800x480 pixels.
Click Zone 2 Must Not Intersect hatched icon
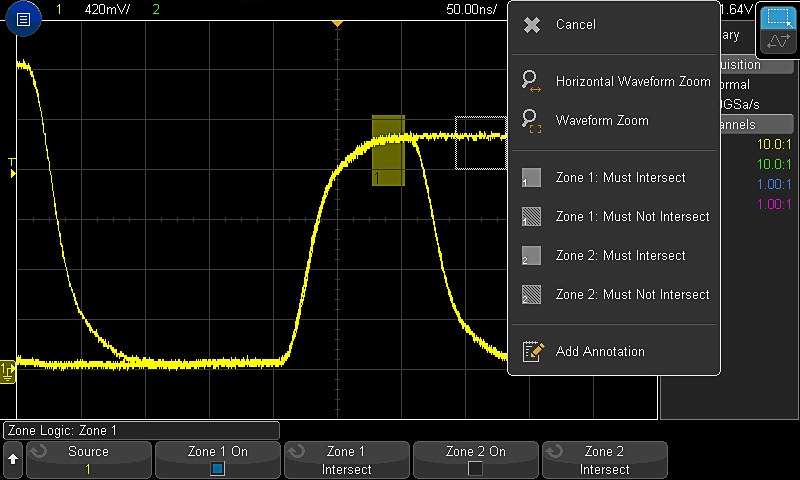(531, 295)
